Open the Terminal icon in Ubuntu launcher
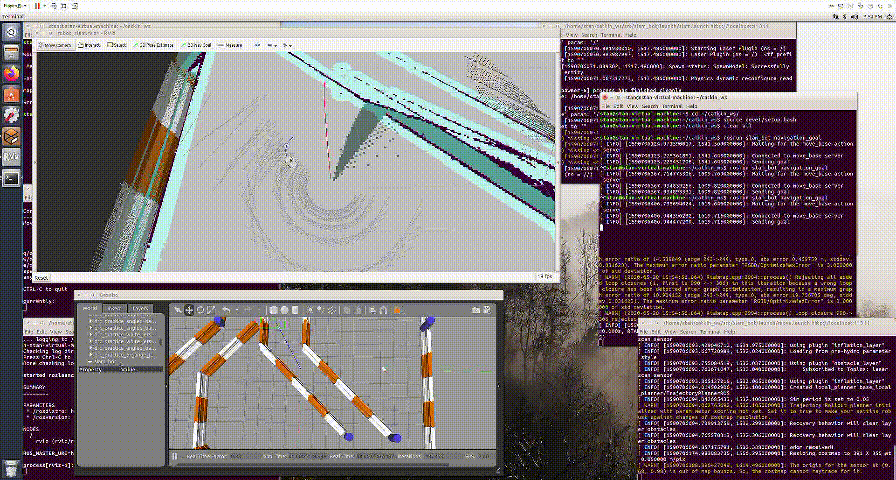Image resolution: width=896 pixels, height=480 pixels. coord(11,178)
